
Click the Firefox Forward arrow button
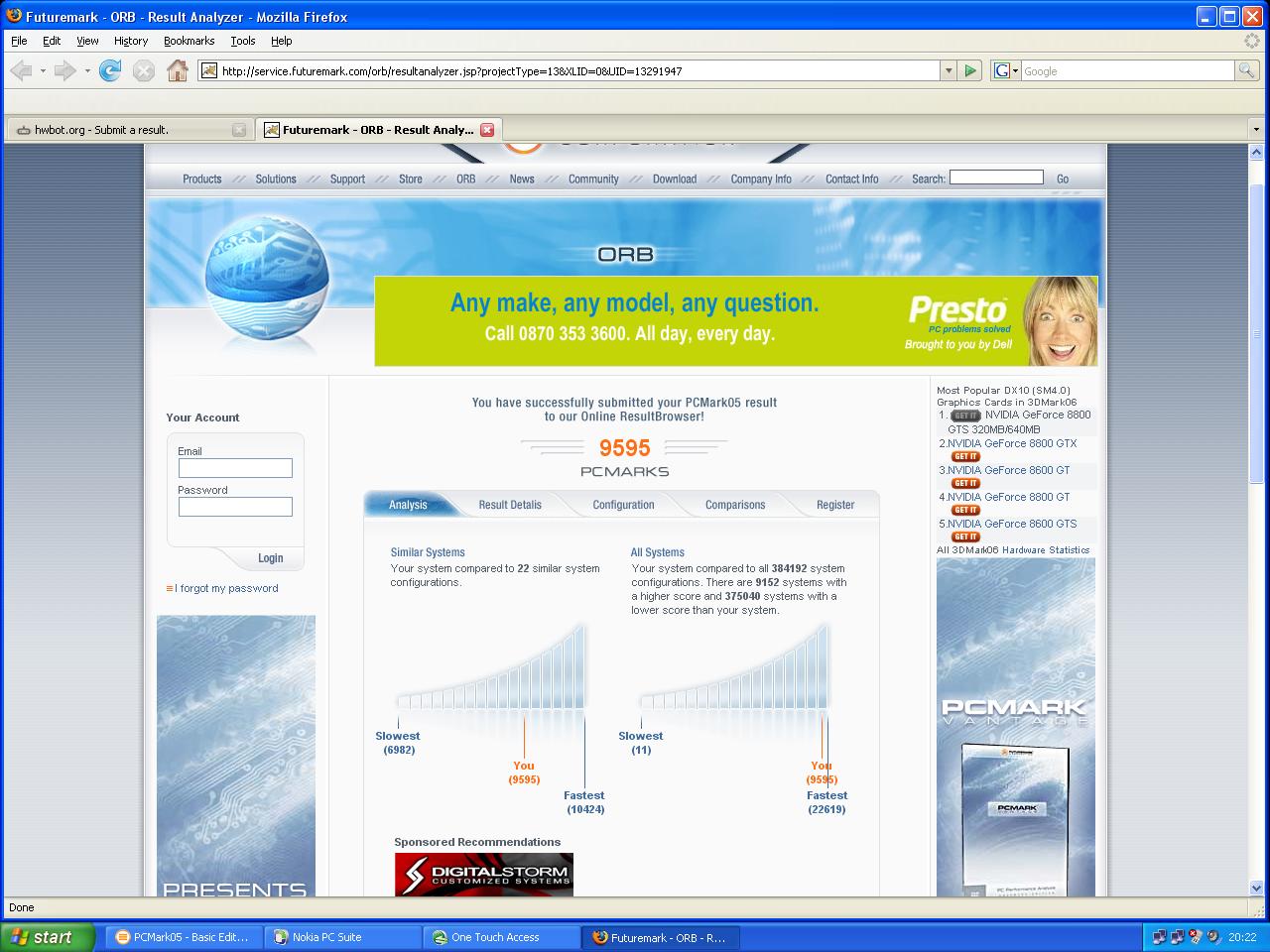pyautogui.click(x=64, y=70)
